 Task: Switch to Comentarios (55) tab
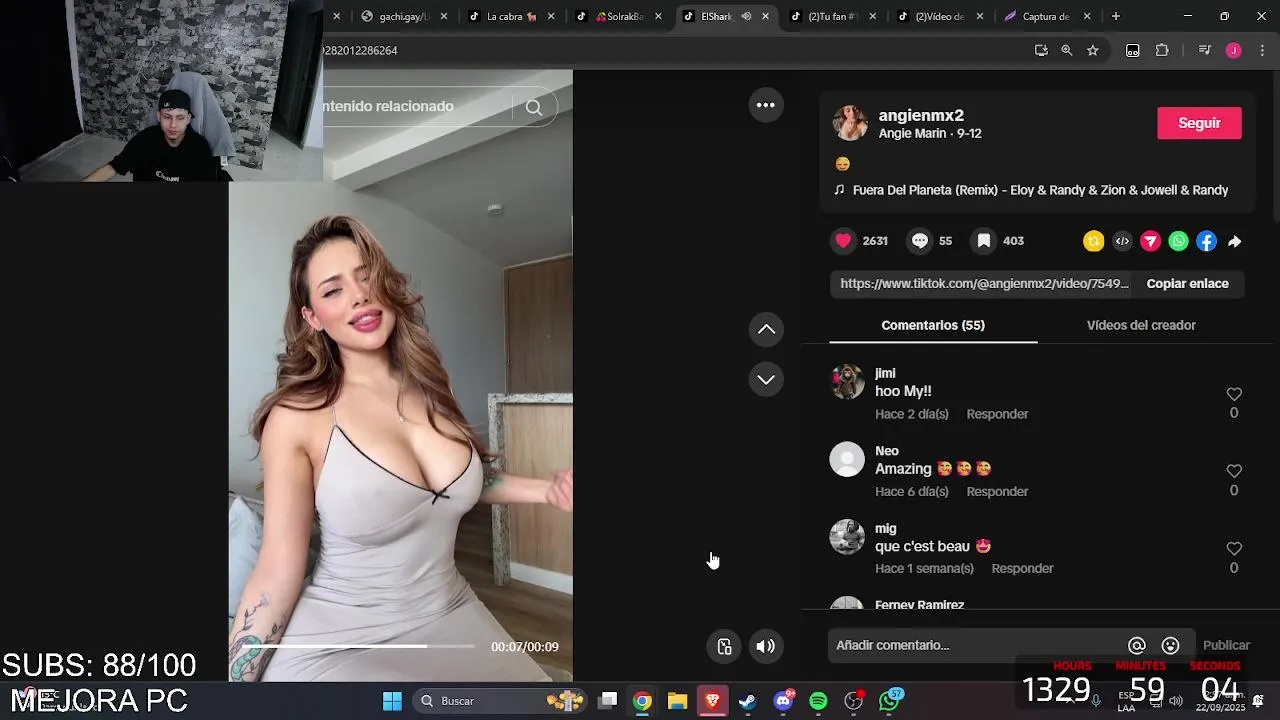(933, 325)
